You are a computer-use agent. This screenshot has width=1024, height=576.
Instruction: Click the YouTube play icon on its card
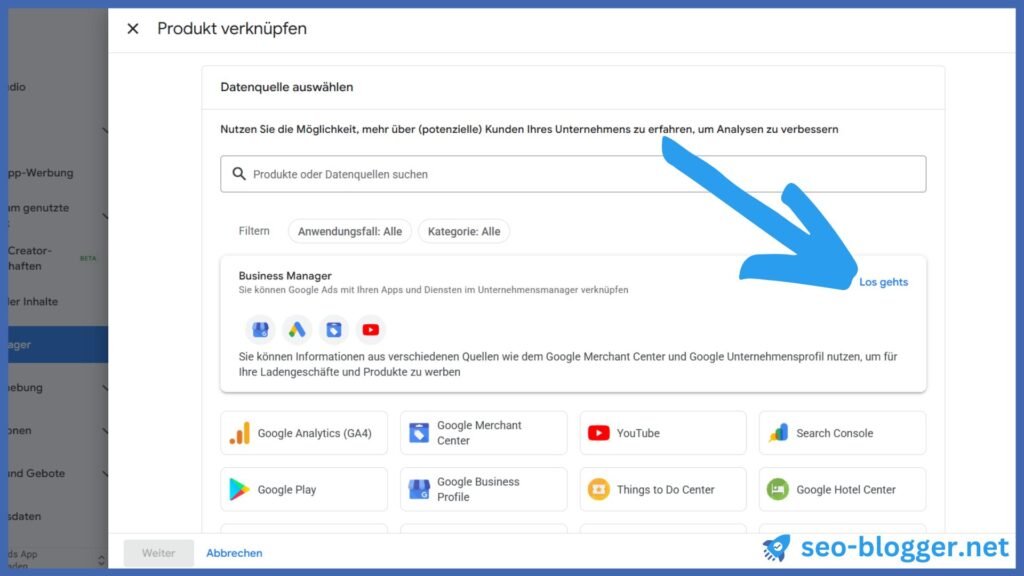(x=598, y=433)
